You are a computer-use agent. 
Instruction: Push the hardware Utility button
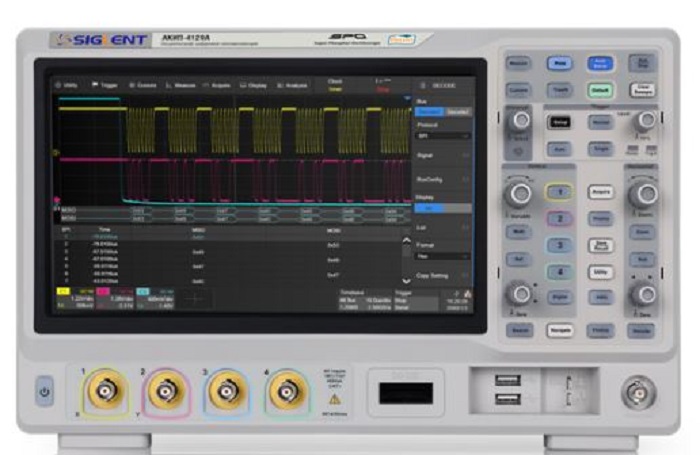[x=601, y=272]
